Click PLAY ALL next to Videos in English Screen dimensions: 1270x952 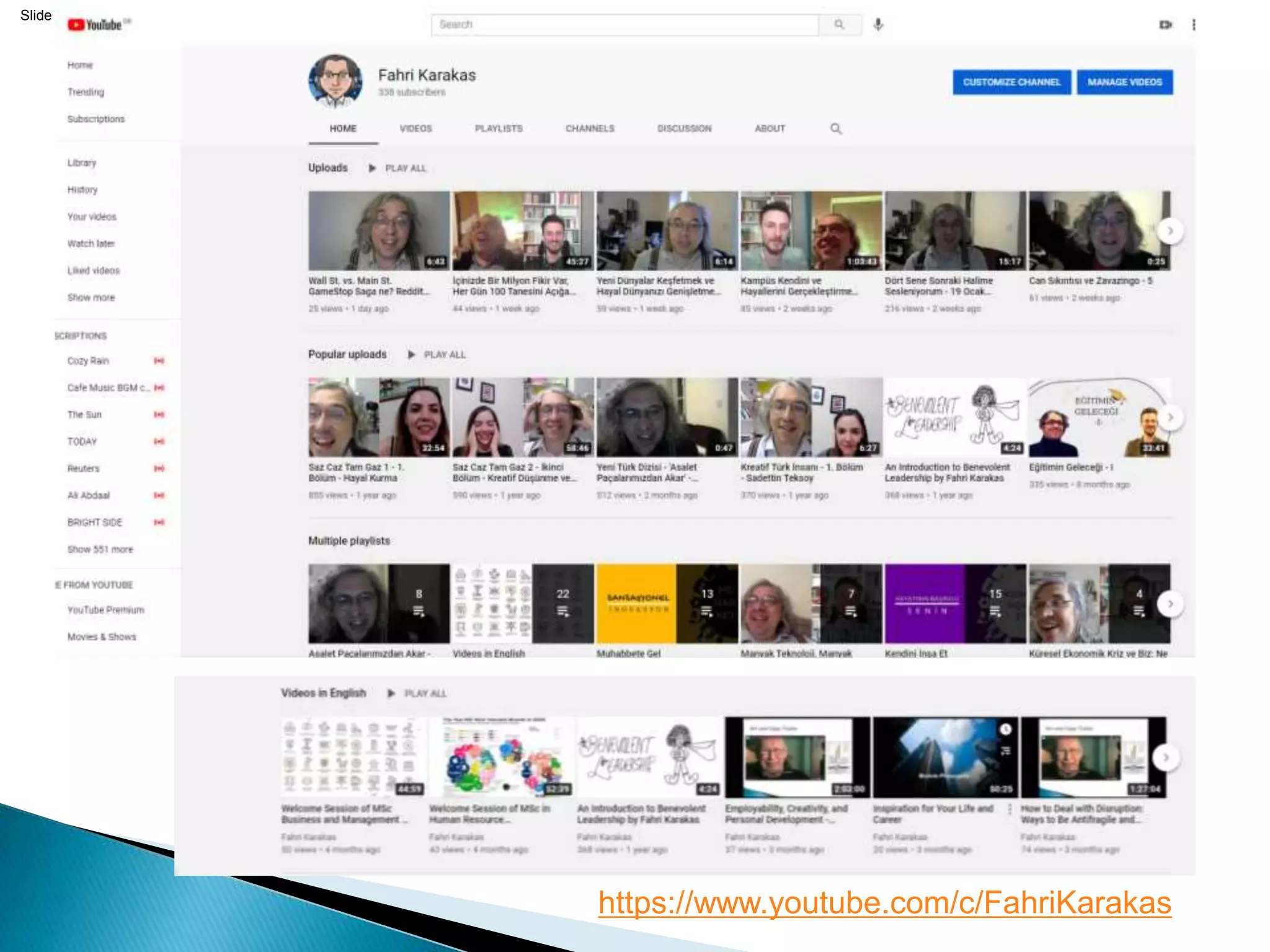coord(425,693)
